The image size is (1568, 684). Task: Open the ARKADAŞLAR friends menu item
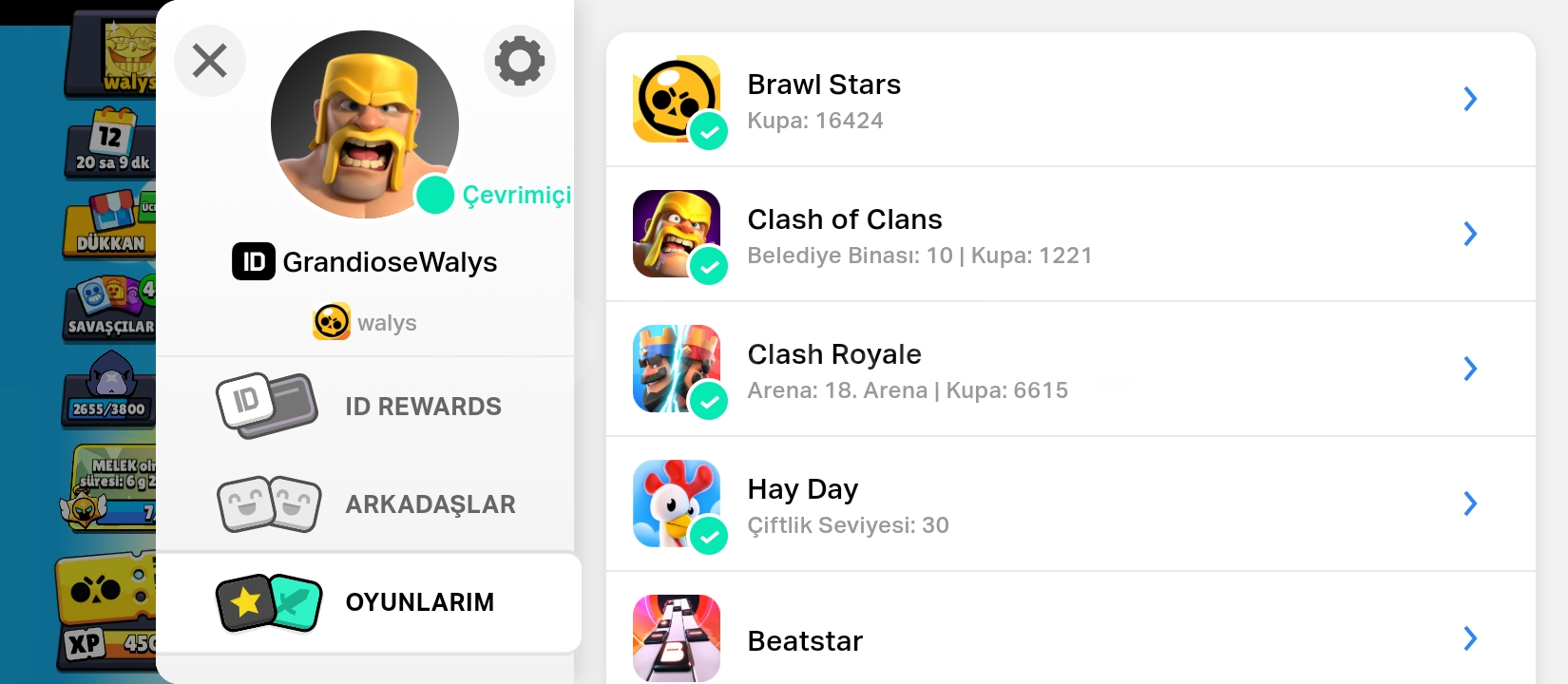click(x=365, y=503)
